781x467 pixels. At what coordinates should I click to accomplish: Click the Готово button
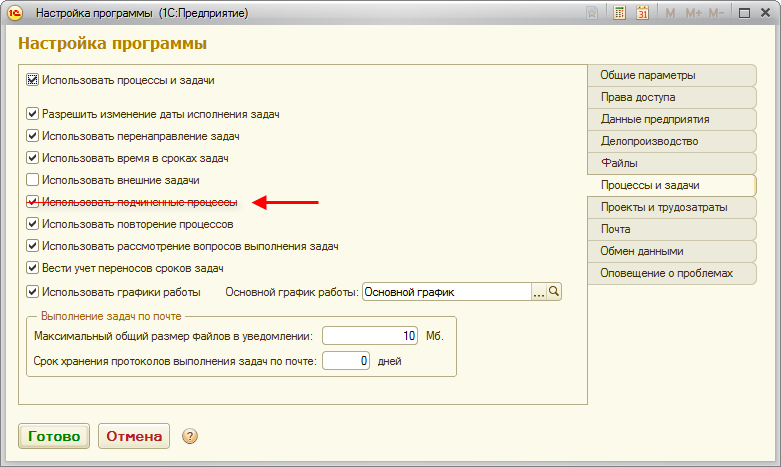coord(54,436)
